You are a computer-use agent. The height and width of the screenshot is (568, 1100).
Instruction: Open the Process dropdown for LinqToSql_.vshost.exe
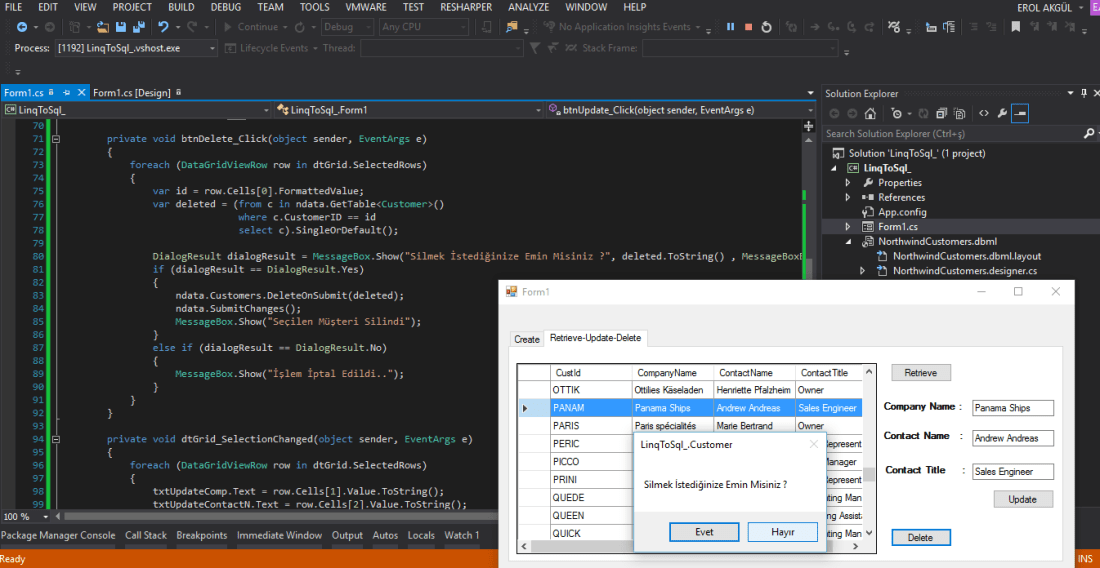point(213,48)
